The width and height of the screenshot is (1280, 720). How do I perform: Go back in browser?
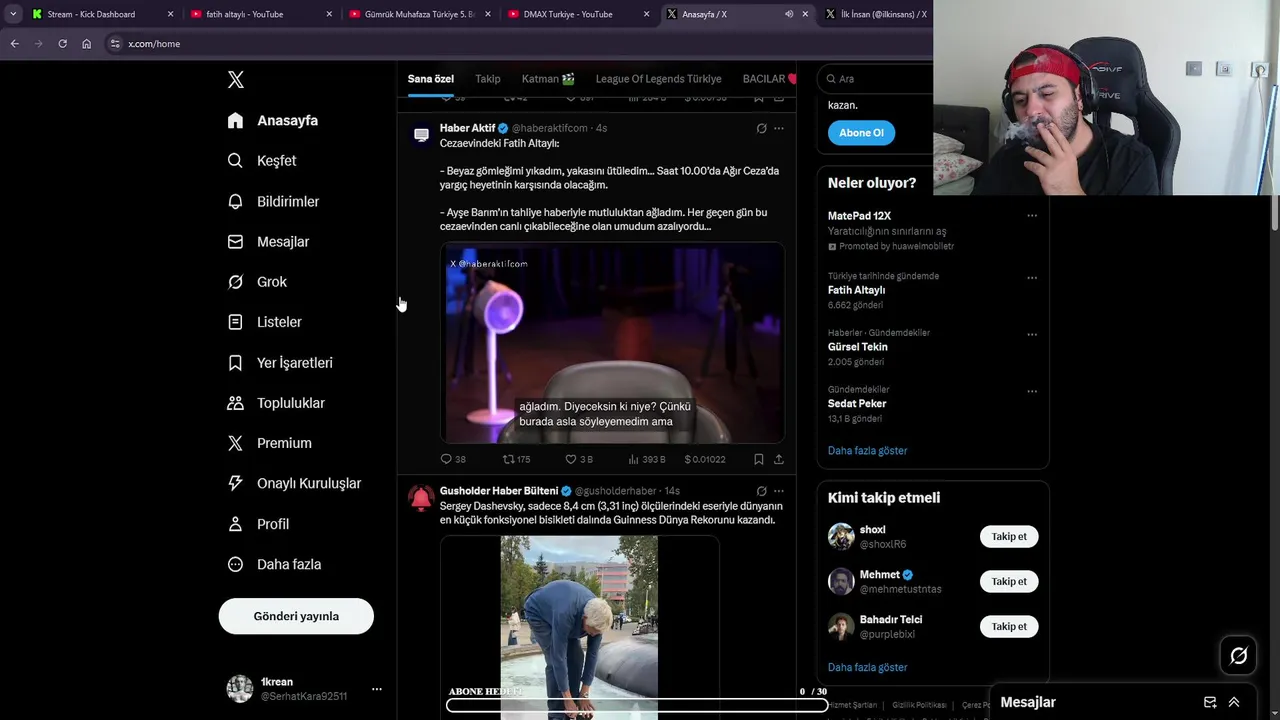(x=14, y=44)
